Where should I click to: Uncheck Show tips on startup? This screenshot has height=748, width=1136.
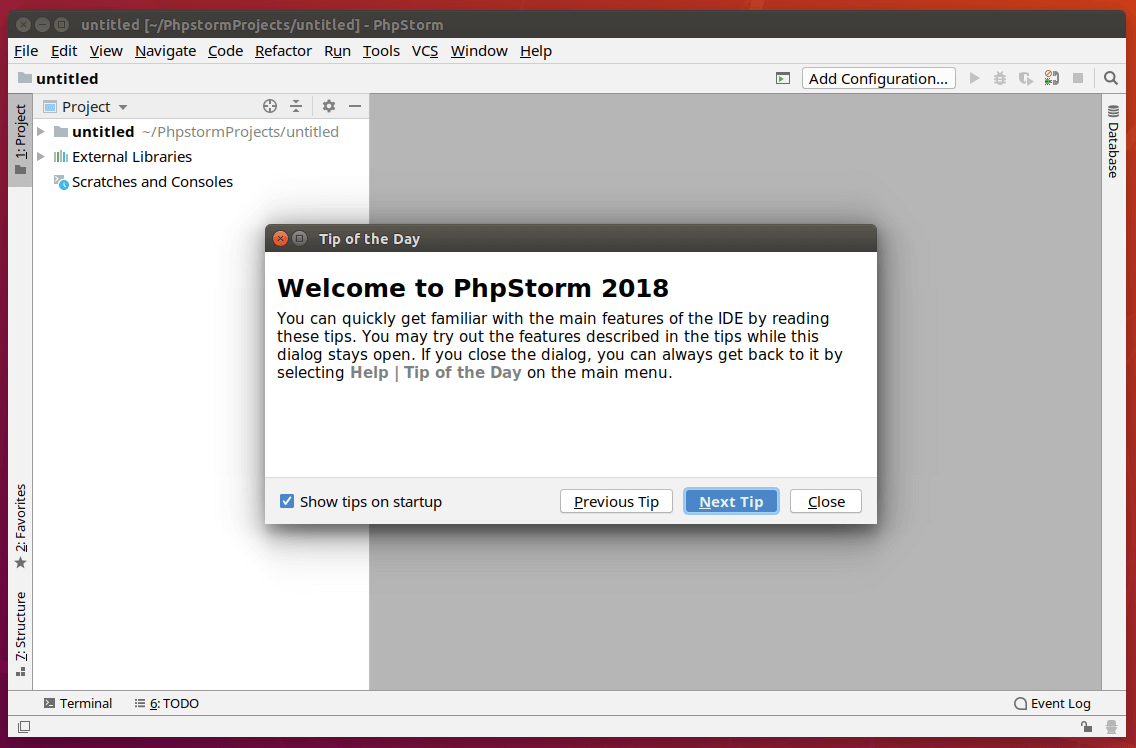click(x=287, y=502)
